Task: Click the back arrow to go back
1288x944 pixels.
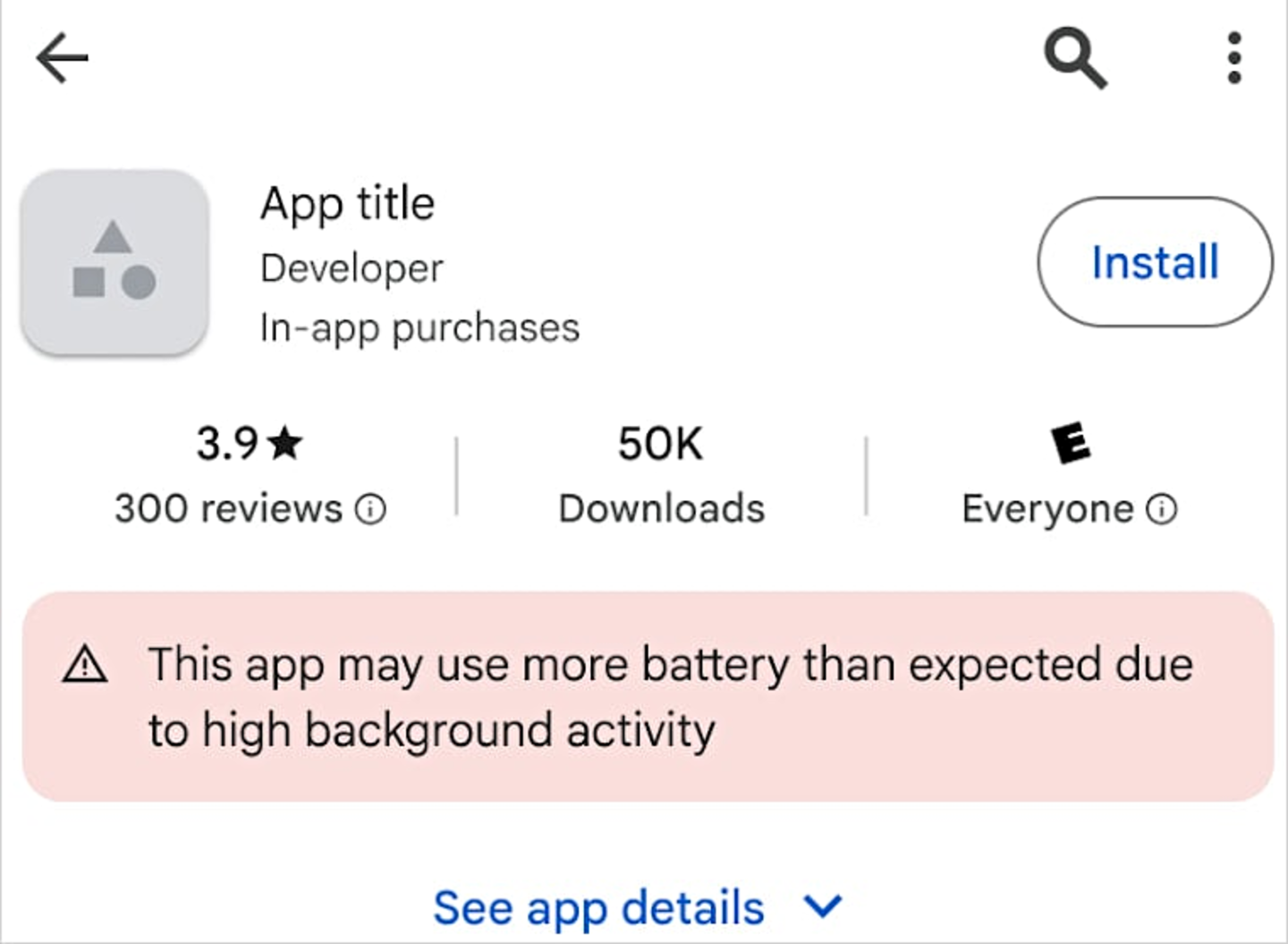Action: [x=61, y=56]
